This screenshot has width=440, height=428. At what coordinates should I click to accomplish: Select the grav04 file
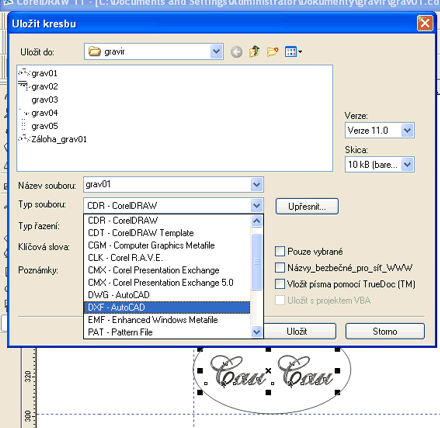(x=45, y=113)
